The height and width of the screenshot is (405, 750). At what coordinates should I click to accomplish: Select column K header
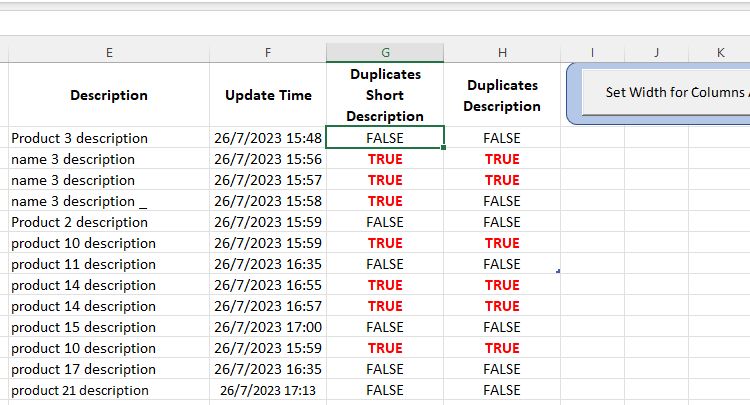(720, 53)
